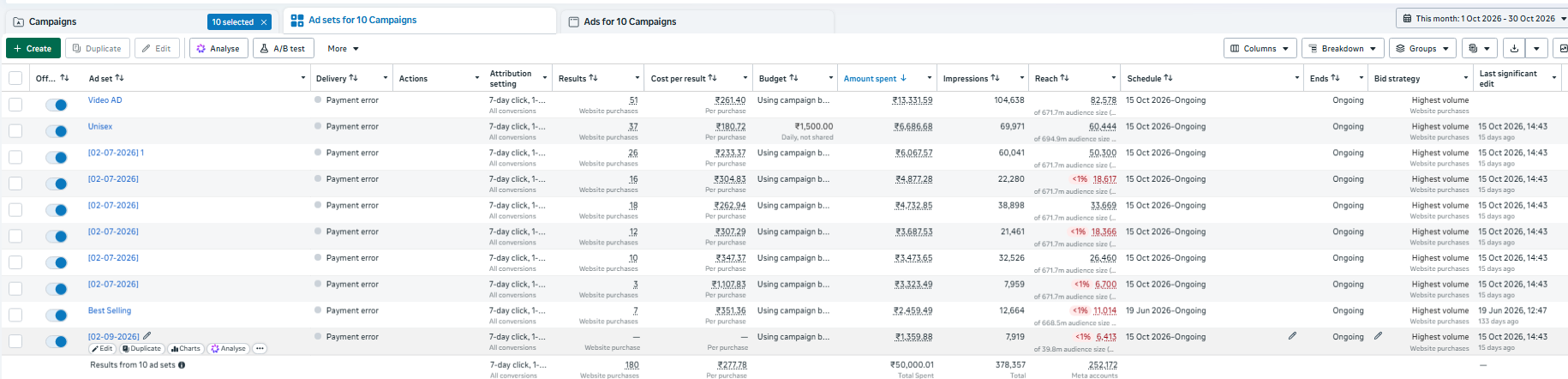Open the More dropdown menu
This screenshot has width=1568, height=379.
coord(343,49)
